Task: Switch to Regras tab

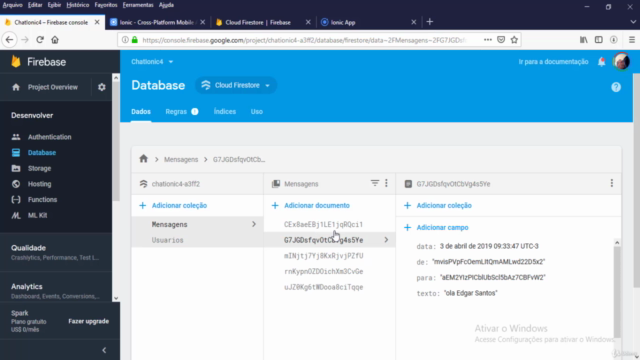Action: pos(182,111)
